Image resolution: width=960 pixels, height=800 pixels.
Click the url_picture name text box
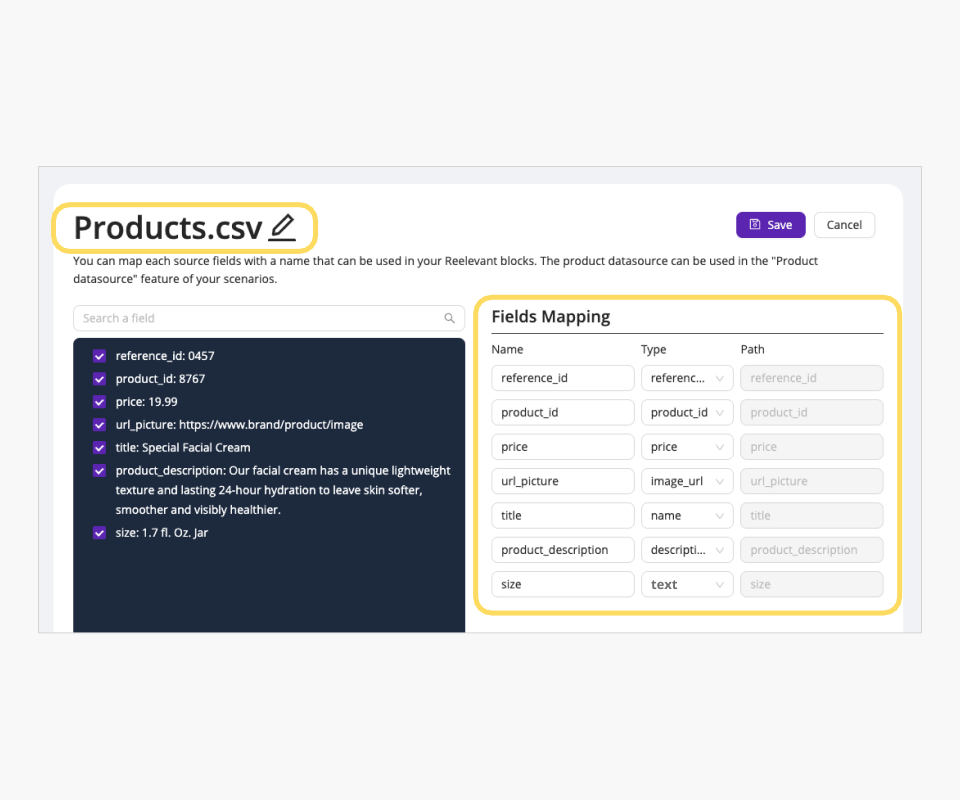pos(562,481)
